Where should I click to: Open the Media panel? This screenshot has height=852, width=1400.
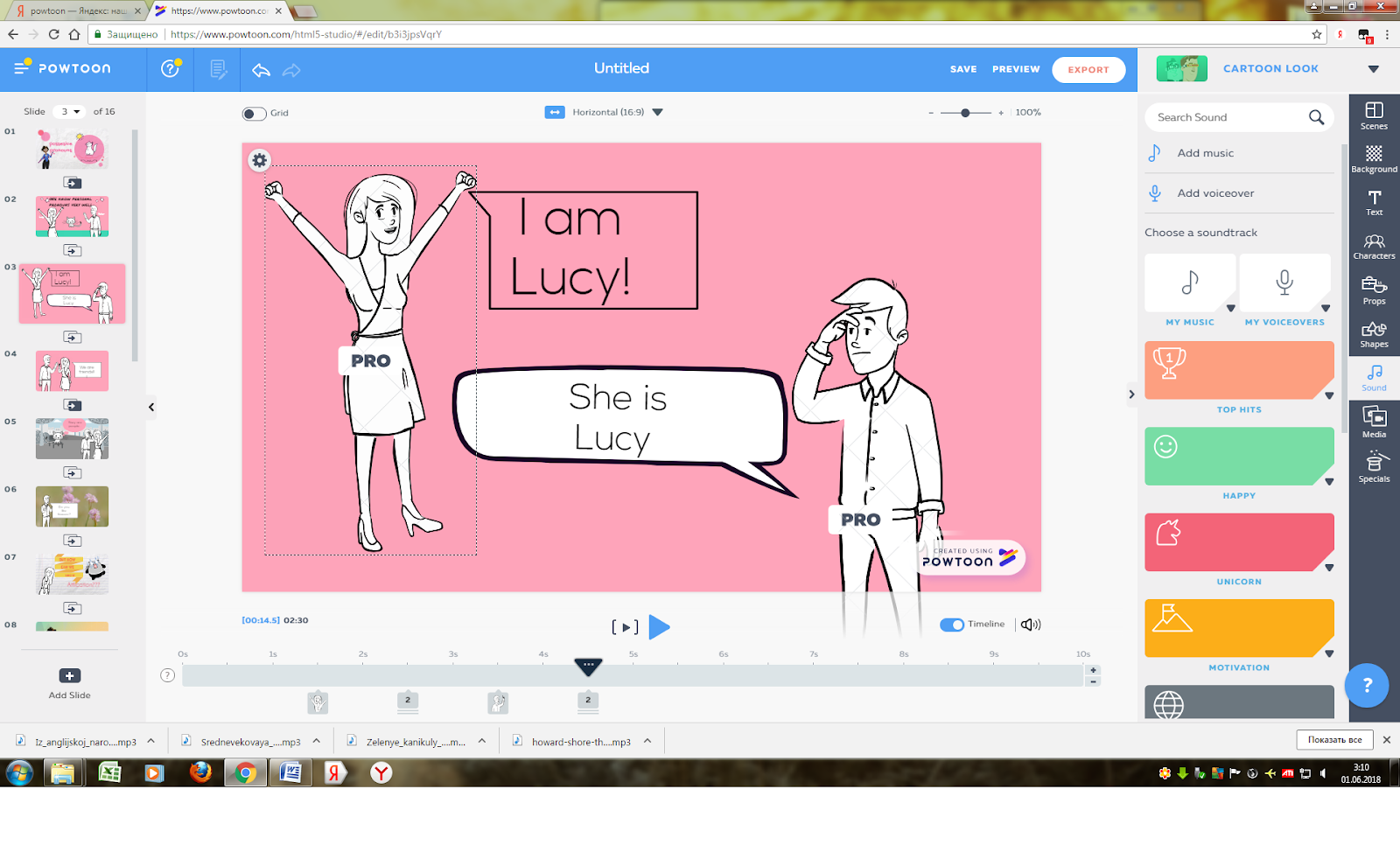pyautogui.click(x=1374, y=423)
